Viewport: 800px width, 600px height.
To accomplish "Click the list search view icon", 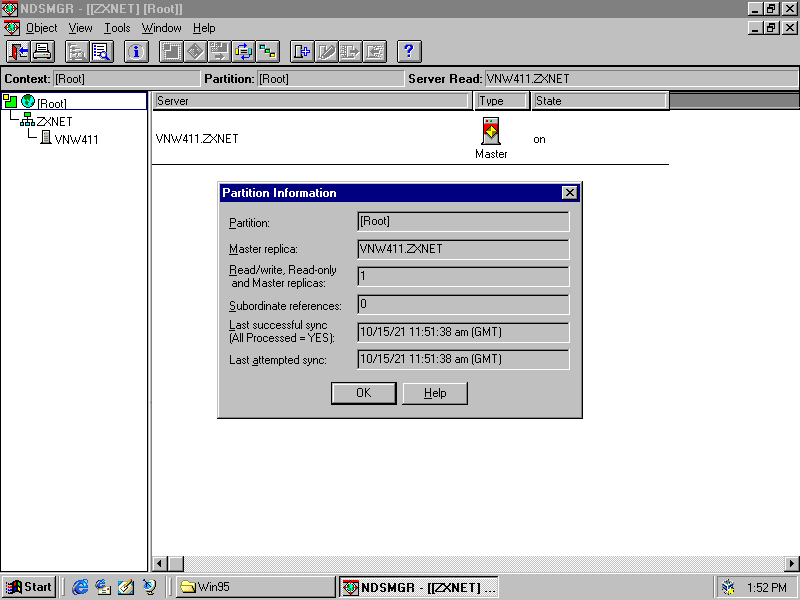I will 102,52.
